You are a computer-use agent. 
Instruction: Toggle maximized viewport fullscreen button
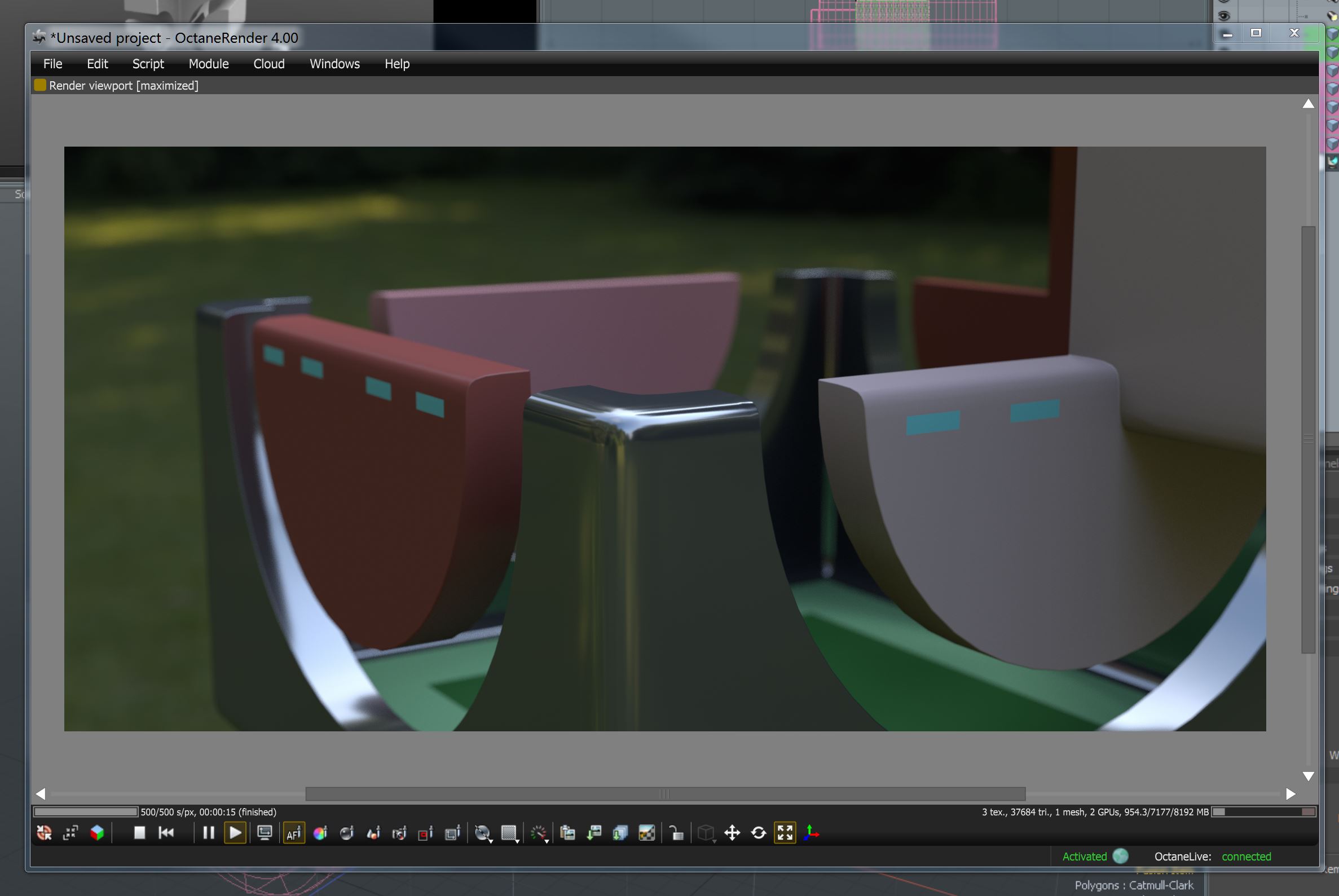click(785, 833)
